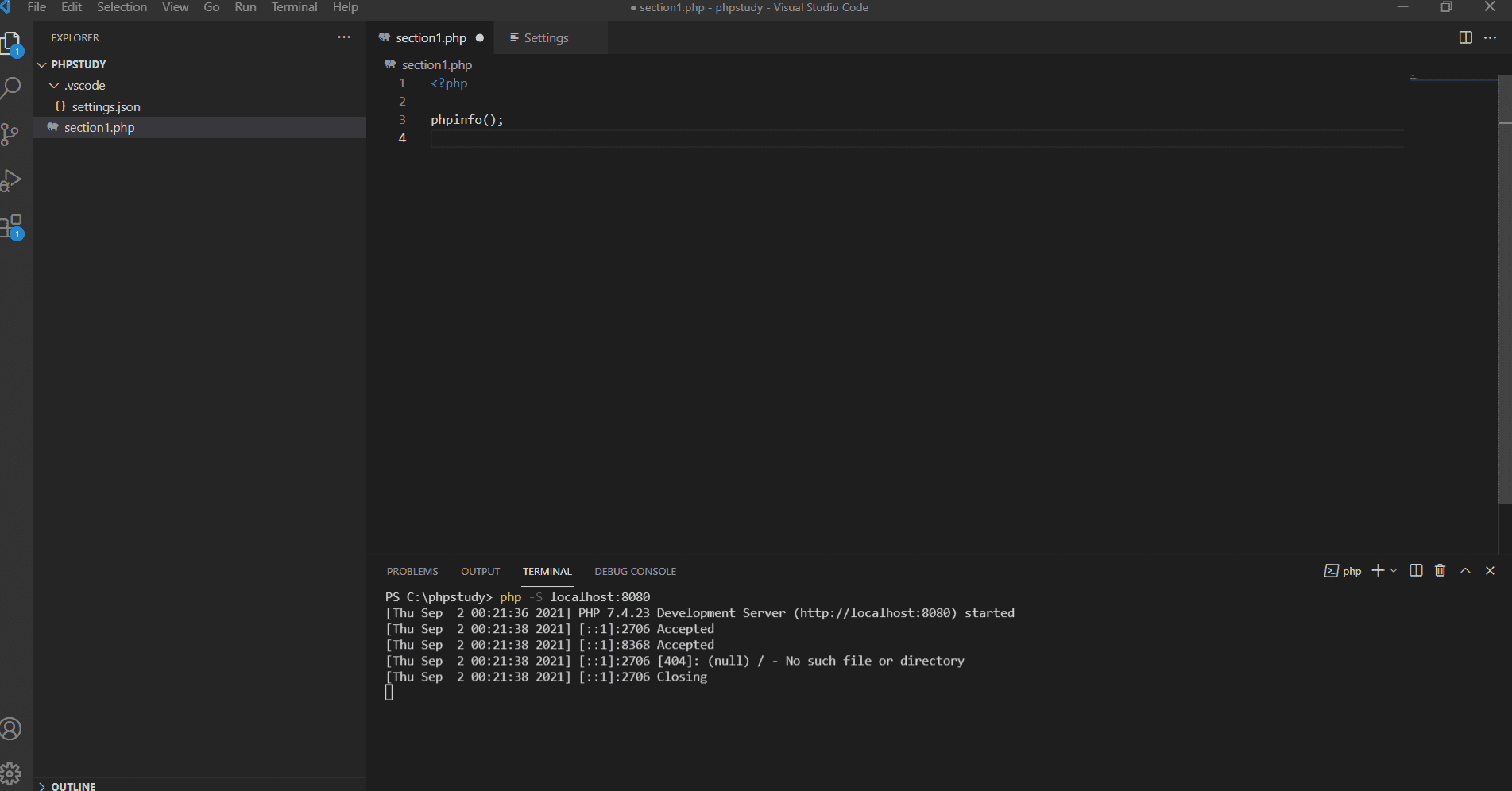Screen dimensions: 1512x791
Task: Split the editor to the right
Action: [x=1465, y=38]
